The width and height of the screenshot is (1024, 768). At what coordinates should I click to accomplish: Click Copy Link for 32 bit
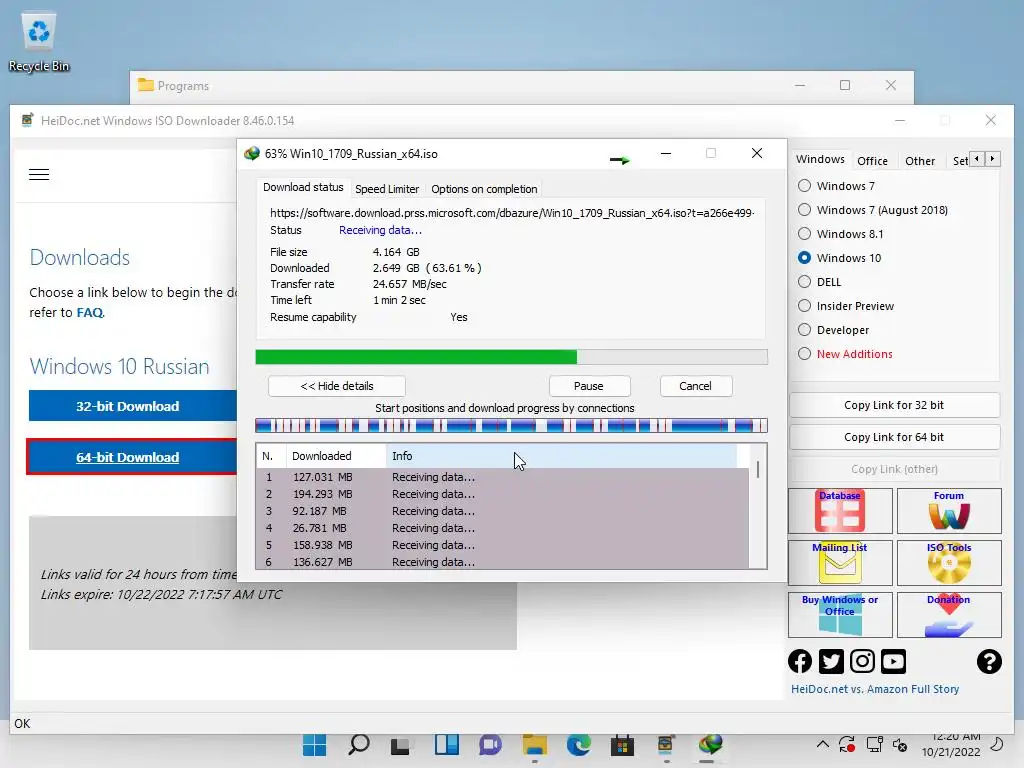tap(894, 405)
